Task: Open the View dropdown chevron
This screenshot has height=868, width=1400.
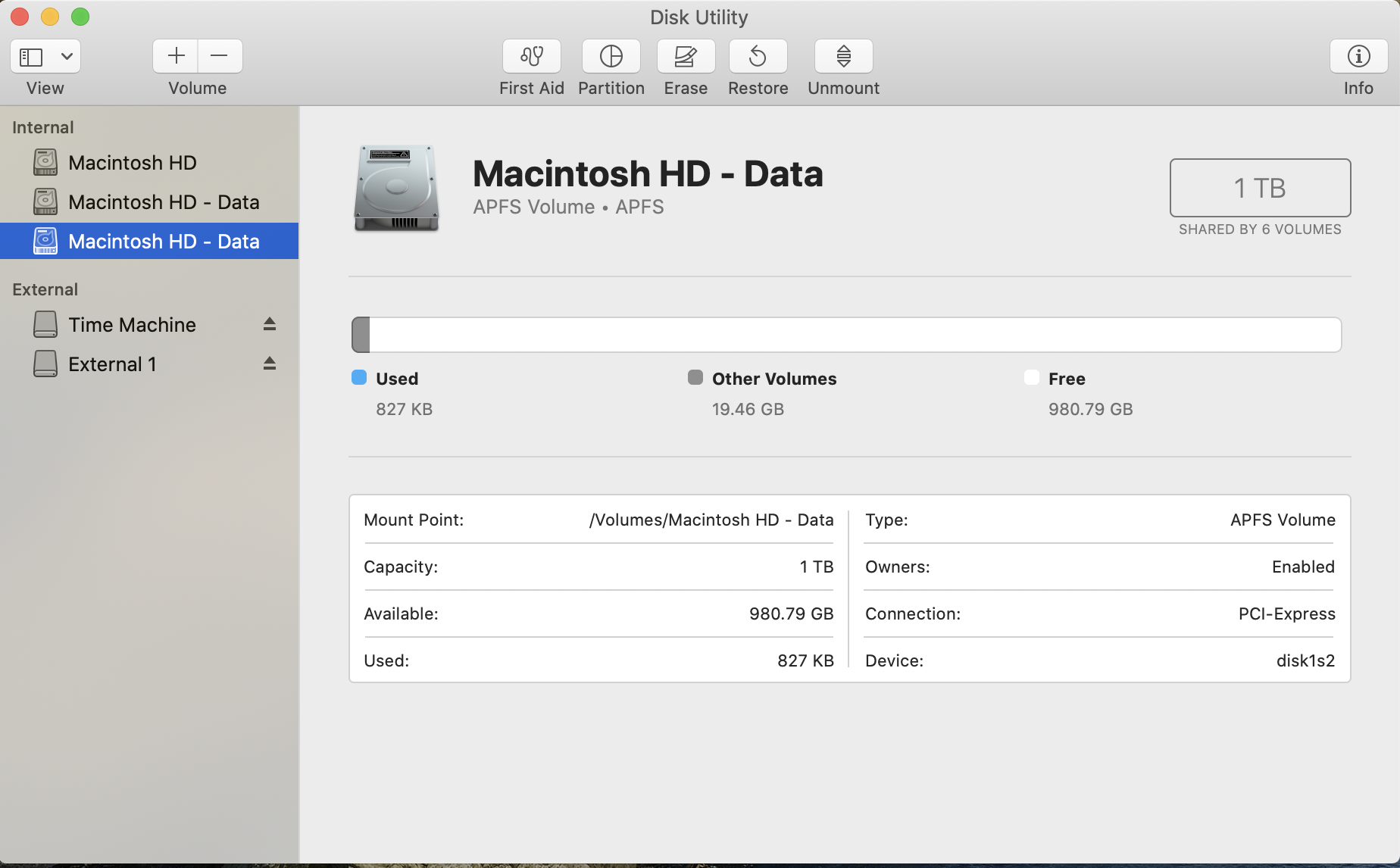Action: (x=67, y=57)
